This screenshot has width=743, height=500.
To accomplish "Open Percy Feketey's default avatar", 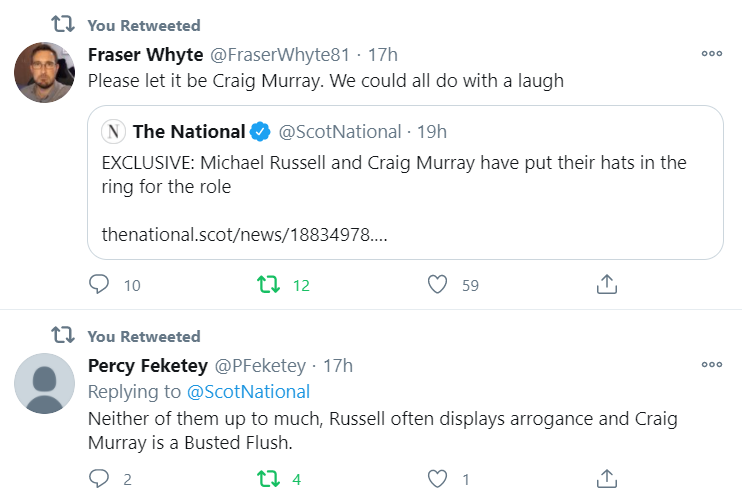I will (x=44, y=383).
